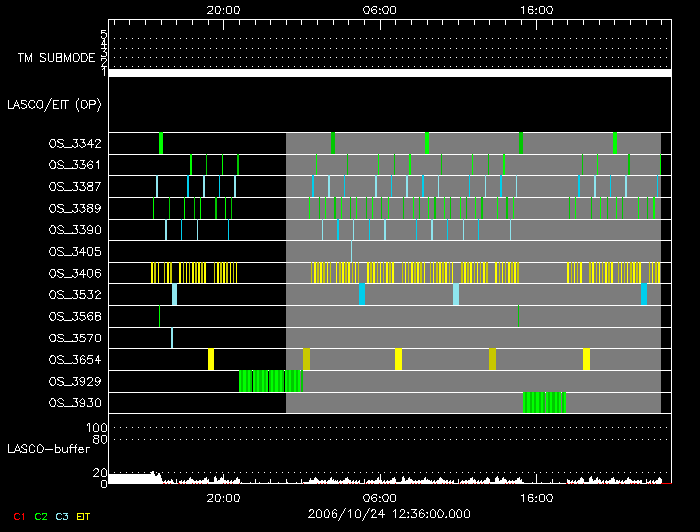Click the large green block in the OS_3929 row
700x532 pixels.
click(x=270, y=381)
